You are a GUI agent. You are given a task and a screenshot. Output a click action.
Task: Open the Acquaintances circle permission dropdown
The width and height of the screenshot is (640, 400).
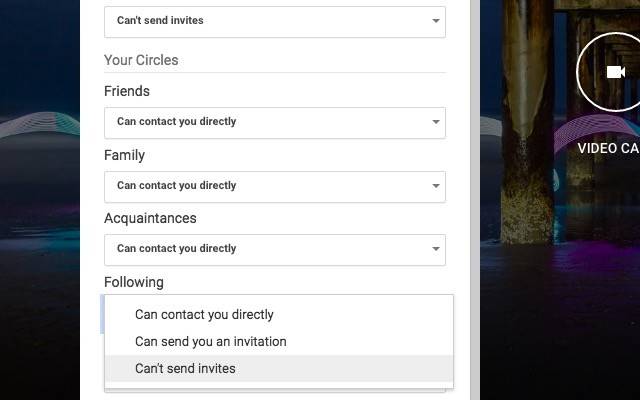[x=274, y=249]
